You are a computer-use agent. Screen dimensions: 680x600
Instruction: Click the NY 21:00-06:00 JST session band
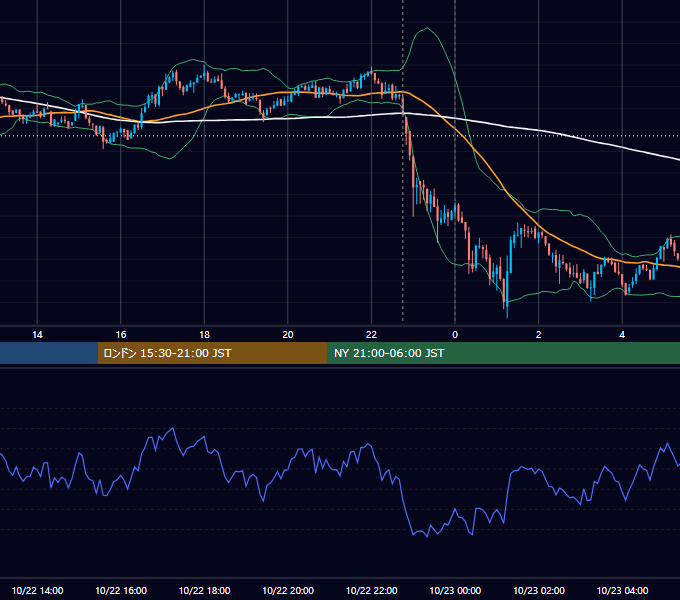pos(503,353)
